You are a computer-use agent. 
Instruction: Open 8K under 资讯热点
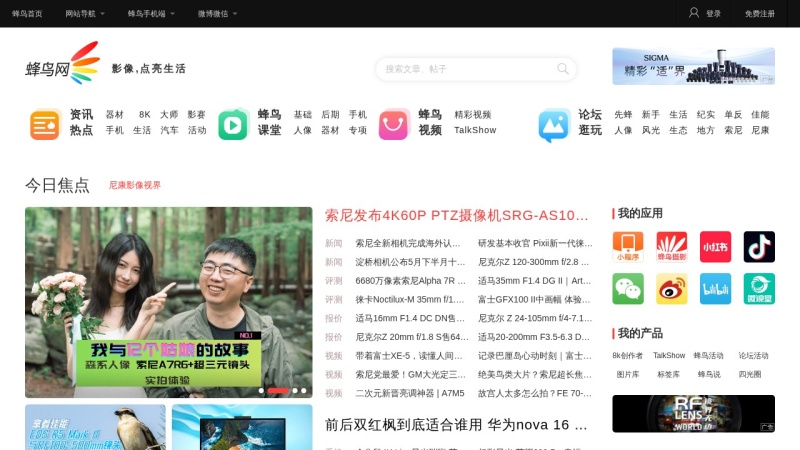(x=145, y=115)
